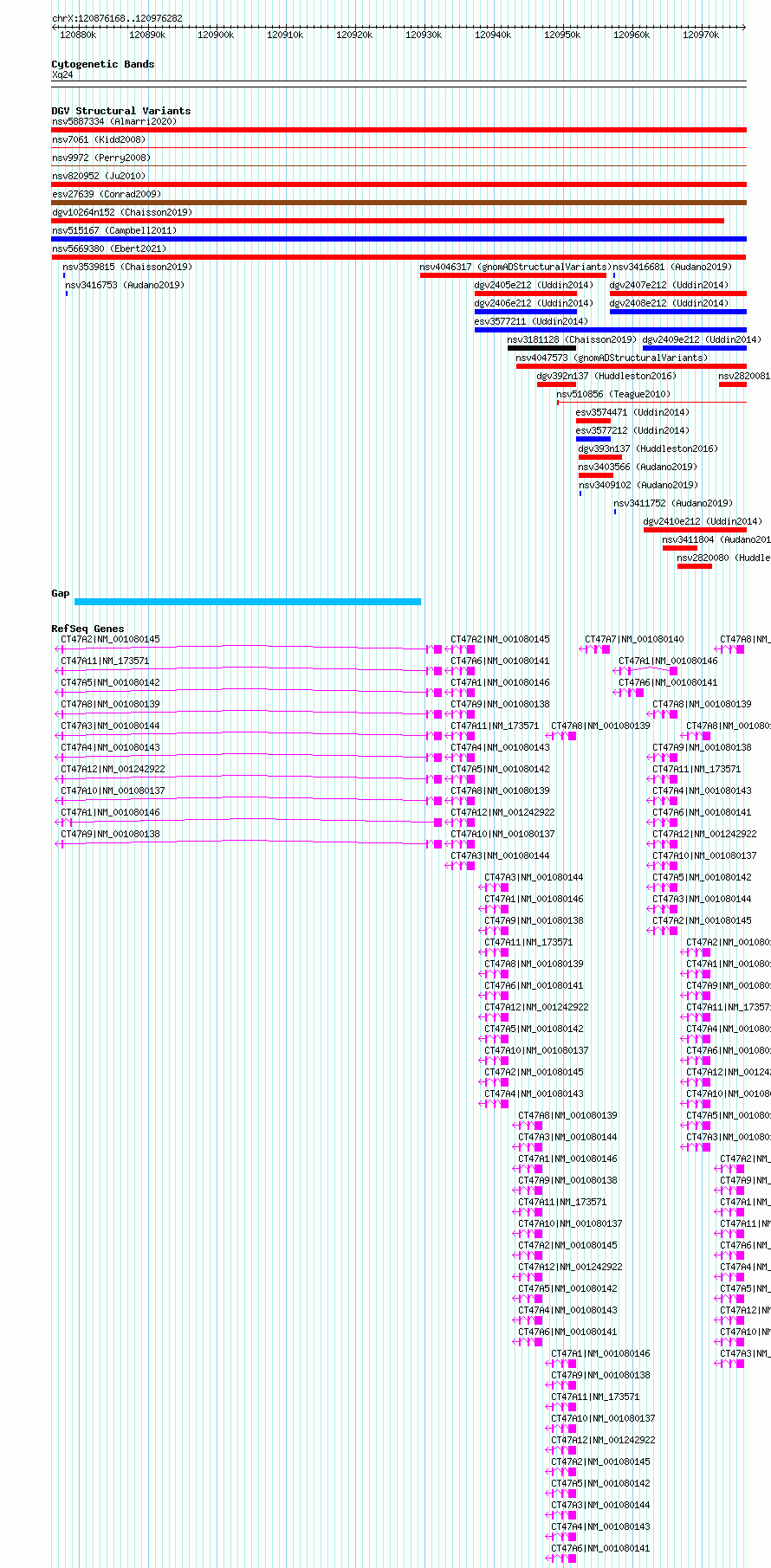Image resolution: width=771 pixels, height=1568 pixels.
Task: Click the CT47A7 magenta gene glyph
Action: click(596, 649)
